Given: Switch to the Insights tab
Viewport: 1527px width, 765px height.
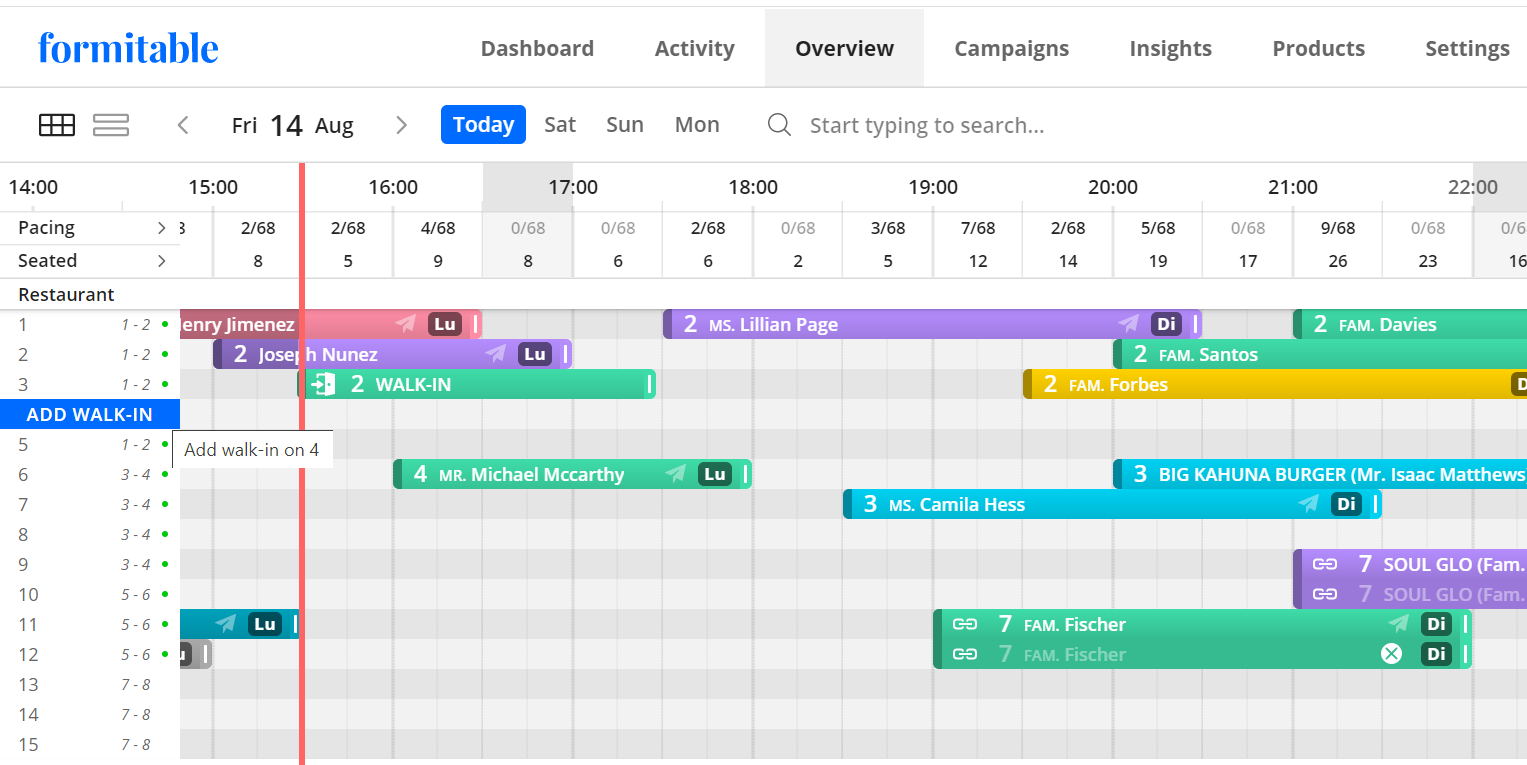Looking at the screenshot, I should pyautogui.click(x=1170, y=47).
